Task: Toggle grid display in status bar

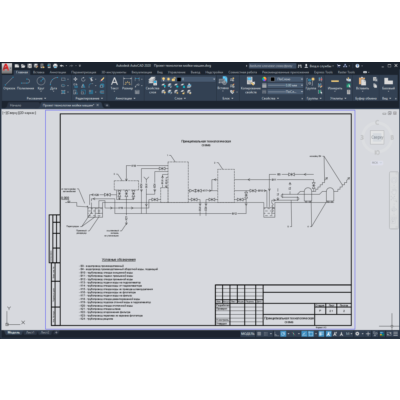Action: 259,333
